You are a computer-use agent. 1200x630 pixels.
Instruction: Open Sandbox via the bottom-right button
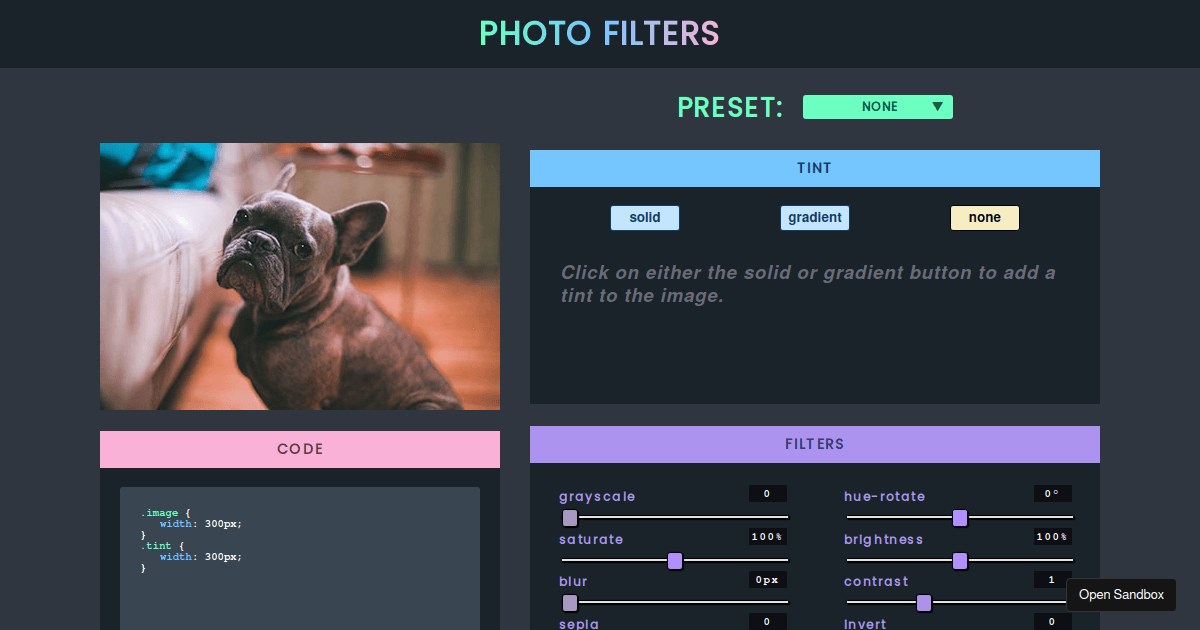point(1121,595)
